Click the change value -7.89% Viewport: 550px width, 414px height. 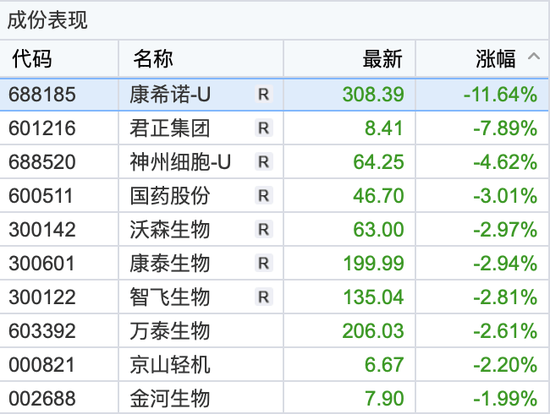click(505, 128)
